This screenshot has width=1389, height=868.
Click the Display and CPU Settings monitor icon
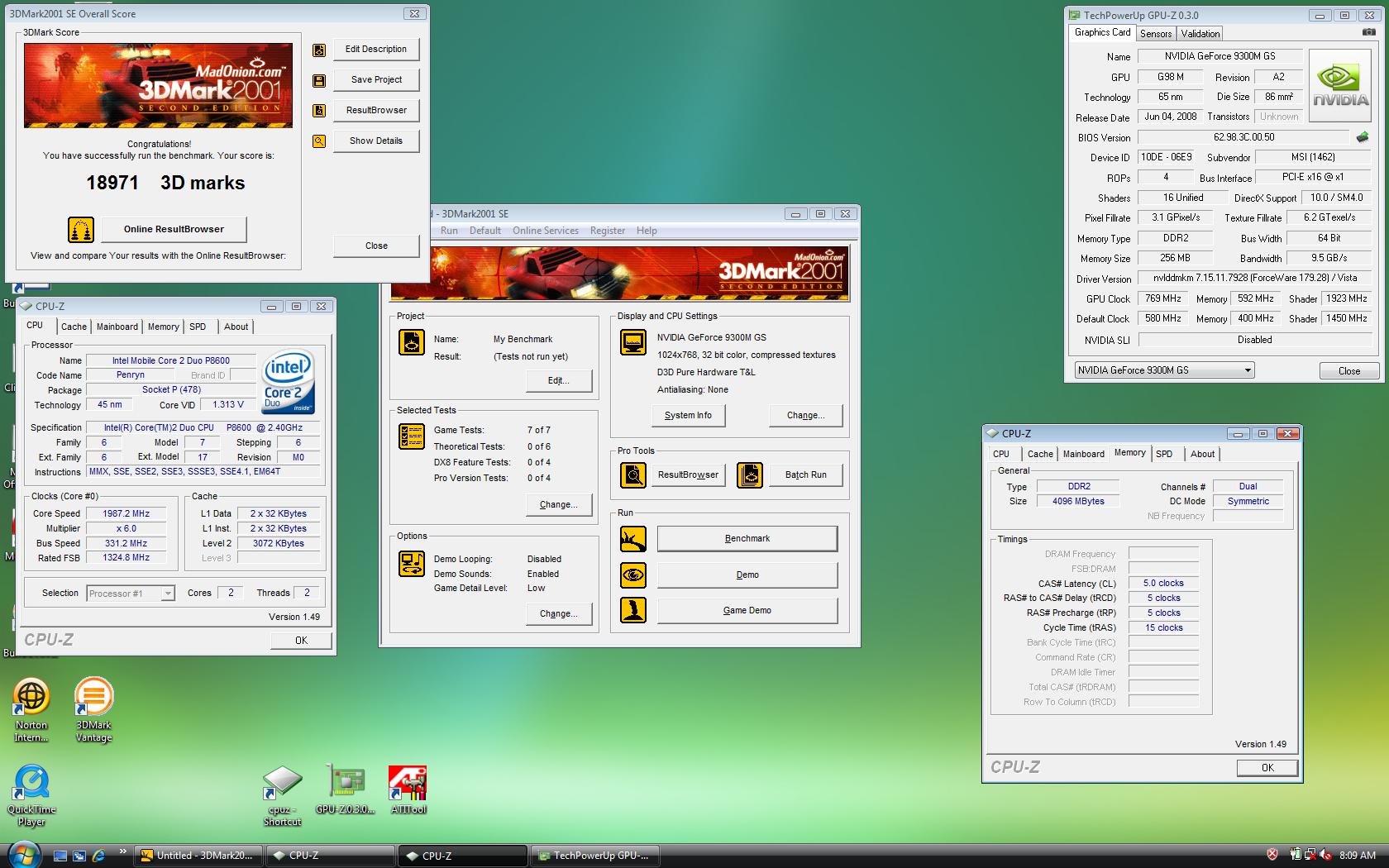[x=633, y=342]
